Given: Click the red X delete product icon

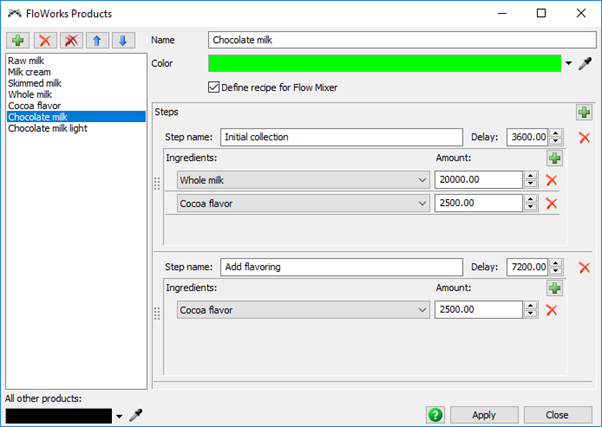Looking at the screenshot, I should coord(45,40).
